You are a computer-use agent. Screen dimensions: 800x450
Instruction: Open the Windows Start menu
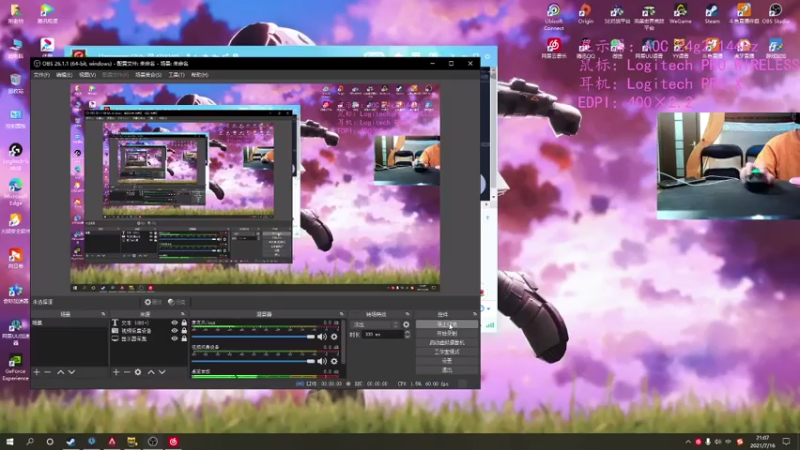(10, 442)
